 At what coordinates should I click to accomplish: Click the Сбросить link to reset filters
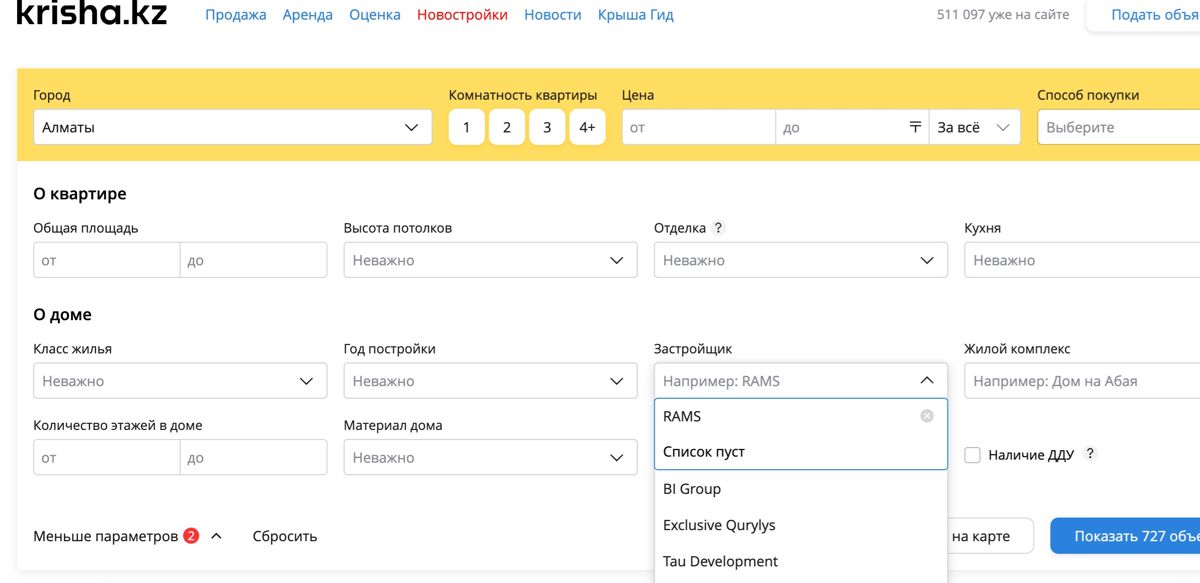coord(284,536)
